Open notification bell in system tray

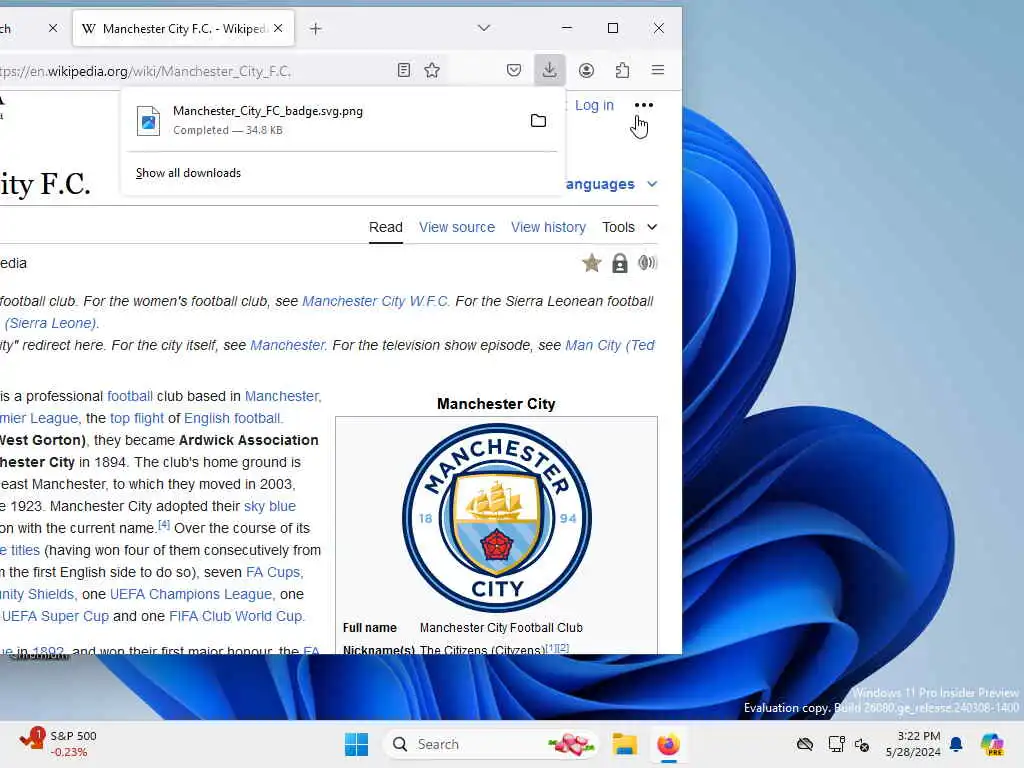pos(956,744)
